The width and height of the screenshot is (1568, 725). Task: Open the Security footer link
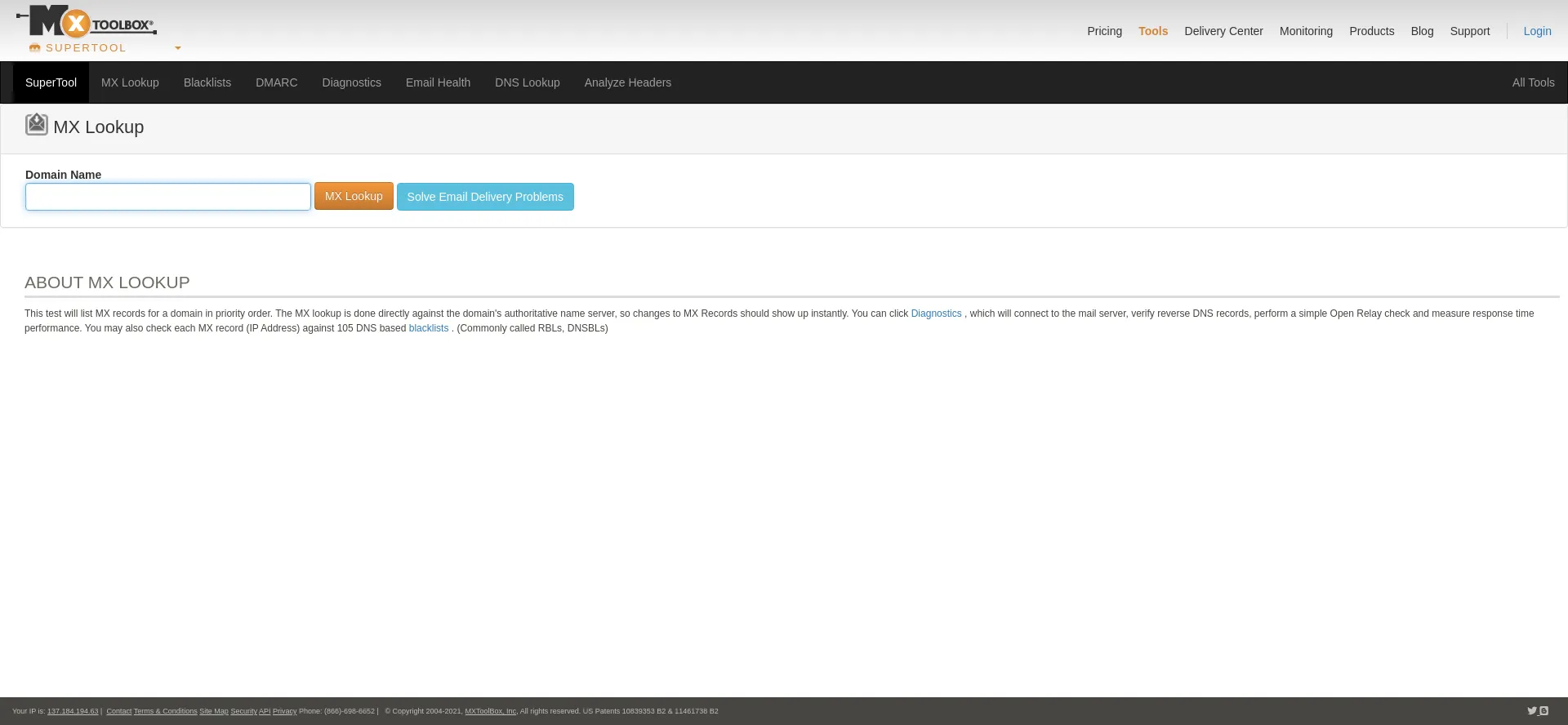point(243,711)
